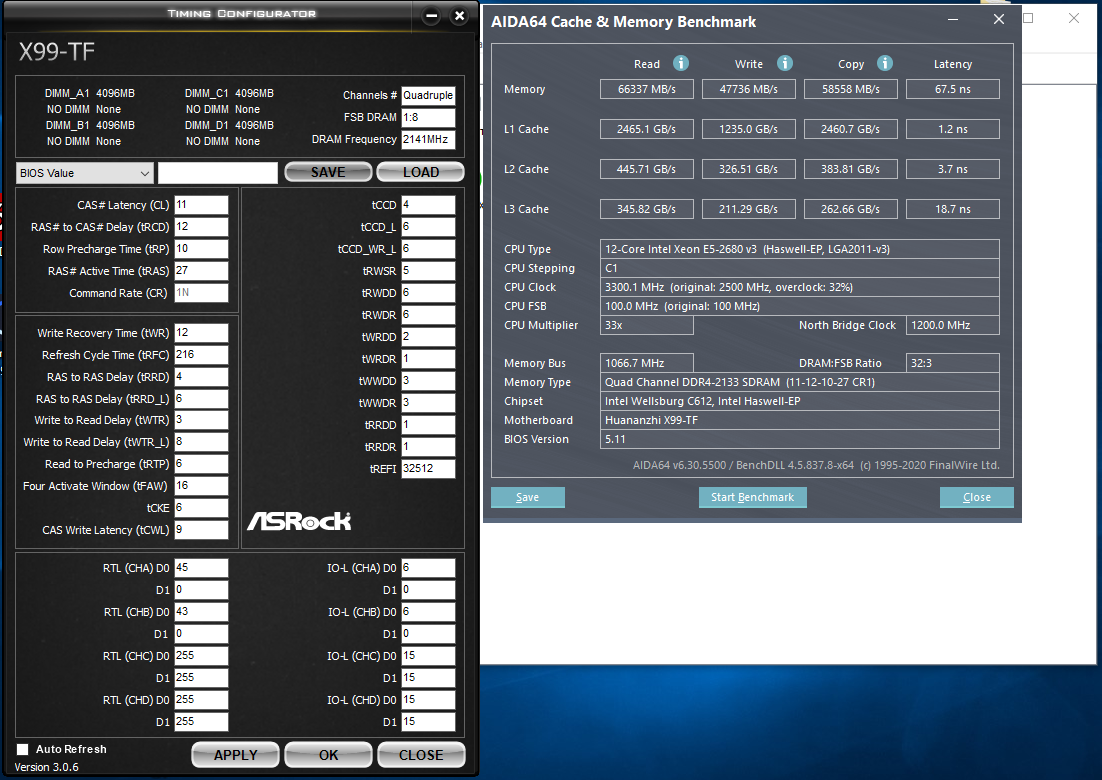This screenshot has height=780, width=1102.
Task: Click the North Bridge Clock 1200.0 MHz value
Action: point(953,325)
